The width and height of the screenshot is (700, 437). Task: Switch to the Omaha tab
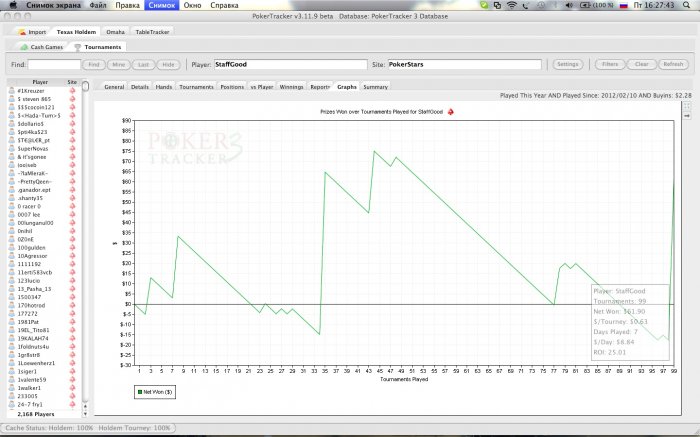click(115, 32)
